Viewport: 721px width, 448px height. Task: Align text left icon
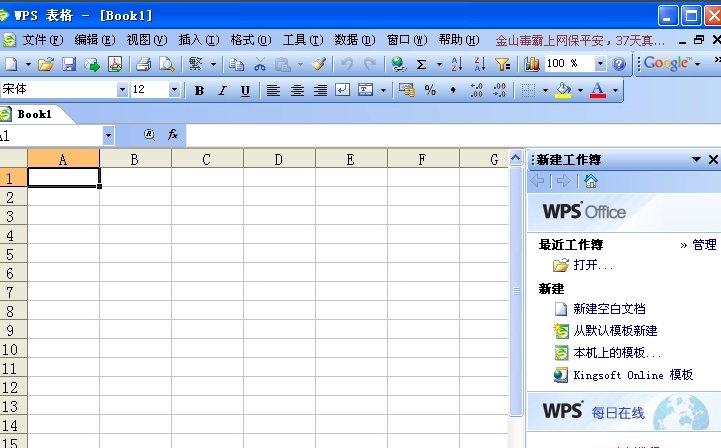click(274, 90)
